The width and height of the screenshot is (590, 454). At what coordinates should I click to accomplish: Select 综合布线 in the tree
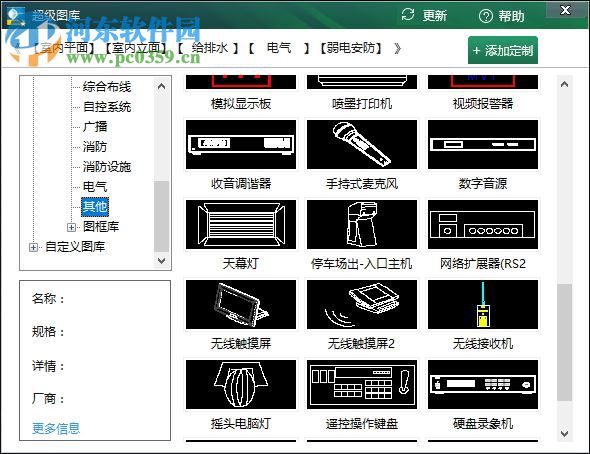click(107, 87)
